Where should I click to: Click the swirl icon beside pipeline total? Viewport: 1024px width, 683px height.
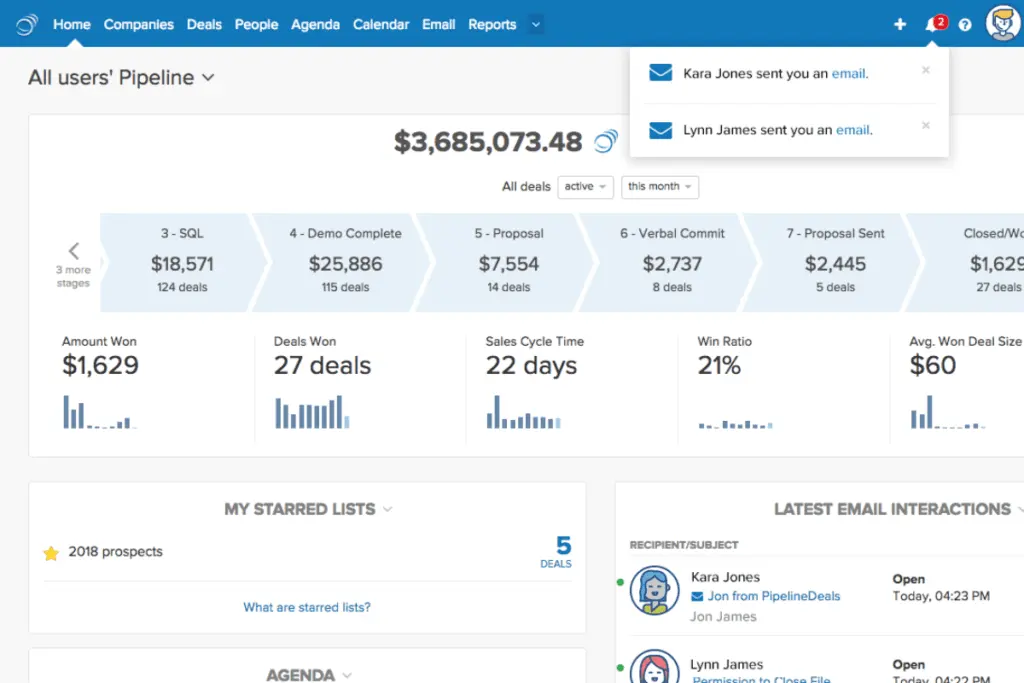click(605, 141)
